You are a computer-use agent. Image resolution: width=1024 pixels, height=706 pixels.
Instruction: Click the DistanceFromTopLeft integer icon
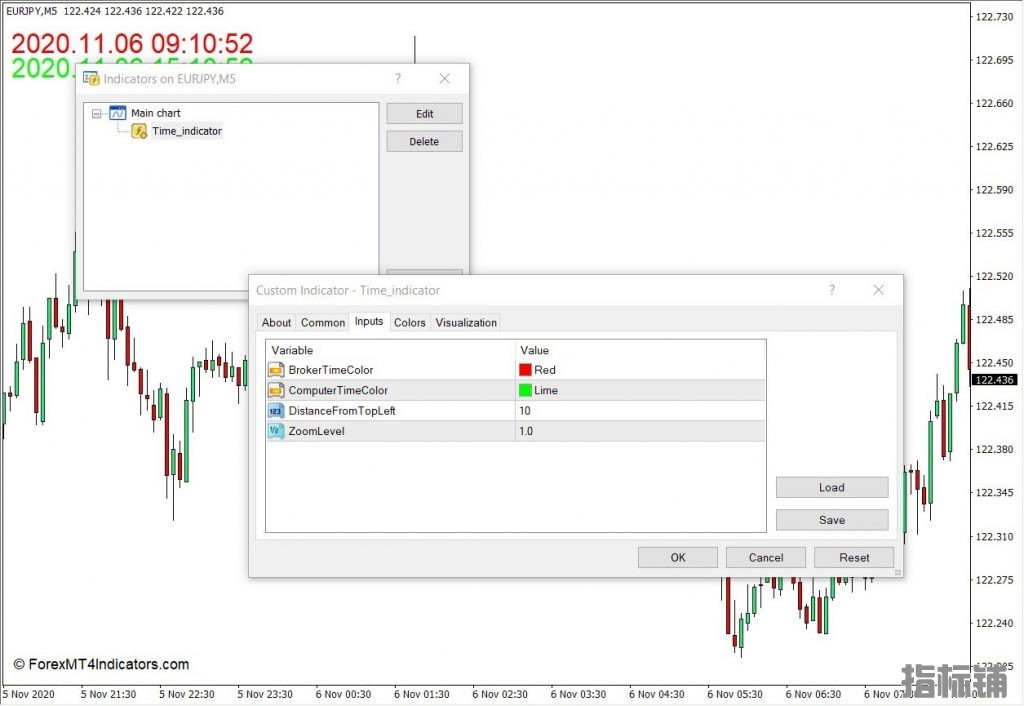pos(276,411)
